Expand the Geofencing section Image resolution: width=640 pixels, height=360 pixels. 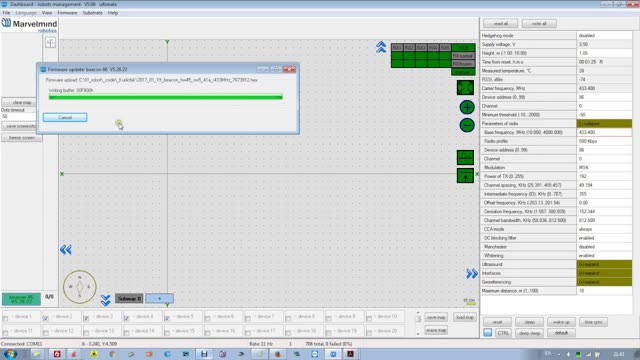tap(604, 282)
